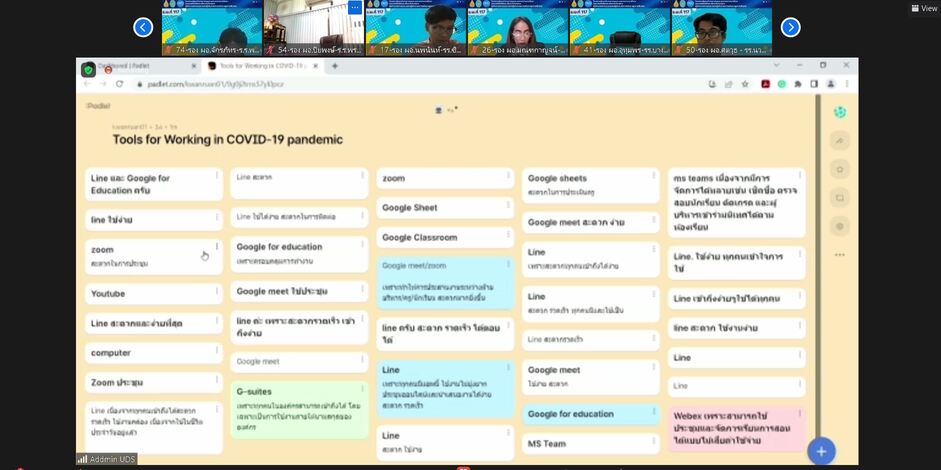Click the participant video thumbnail numbered 26
941x470 pixels.
(x=517, y=28)
